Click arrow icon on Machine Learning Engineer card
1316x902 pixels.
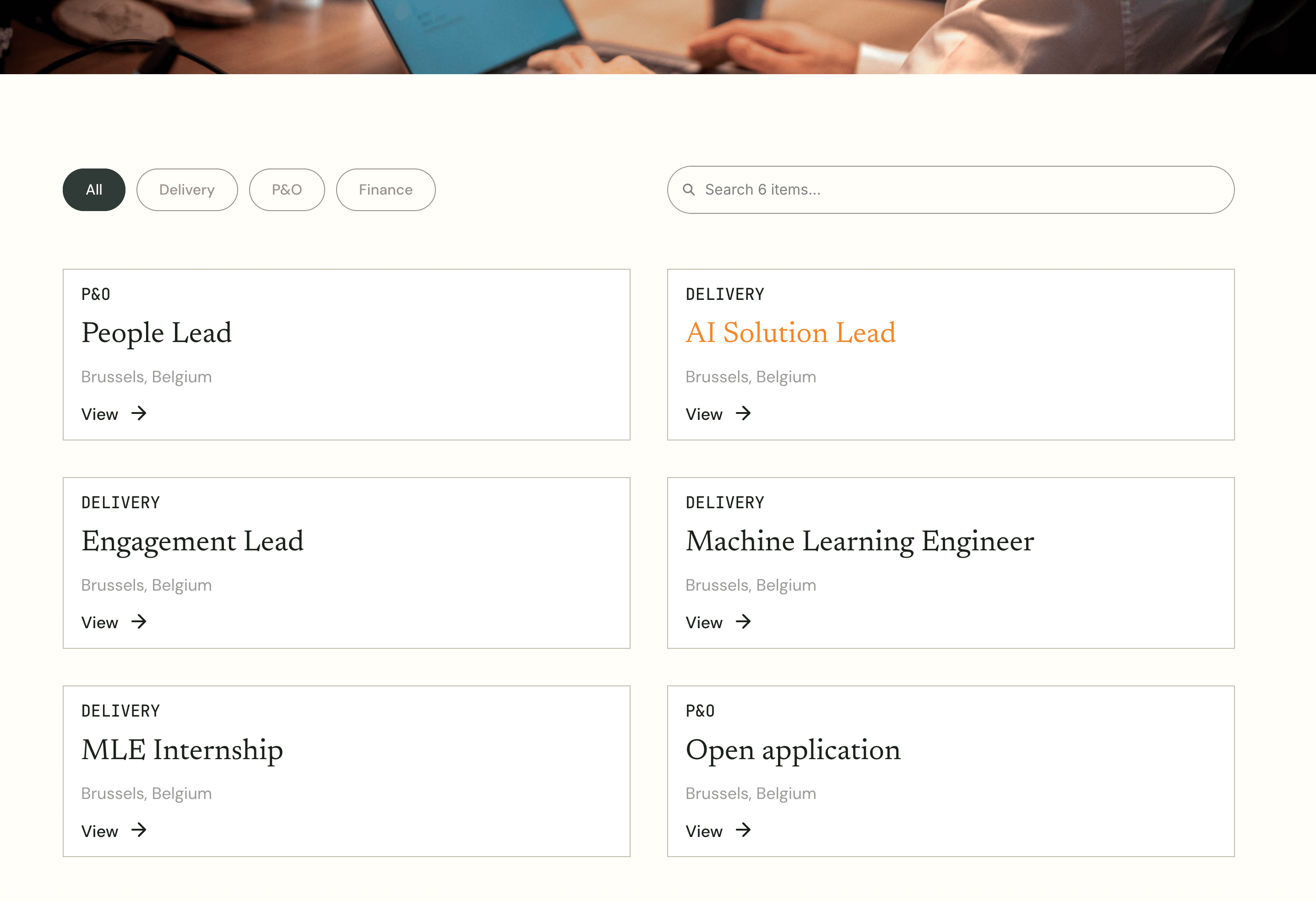click(744, 622)
